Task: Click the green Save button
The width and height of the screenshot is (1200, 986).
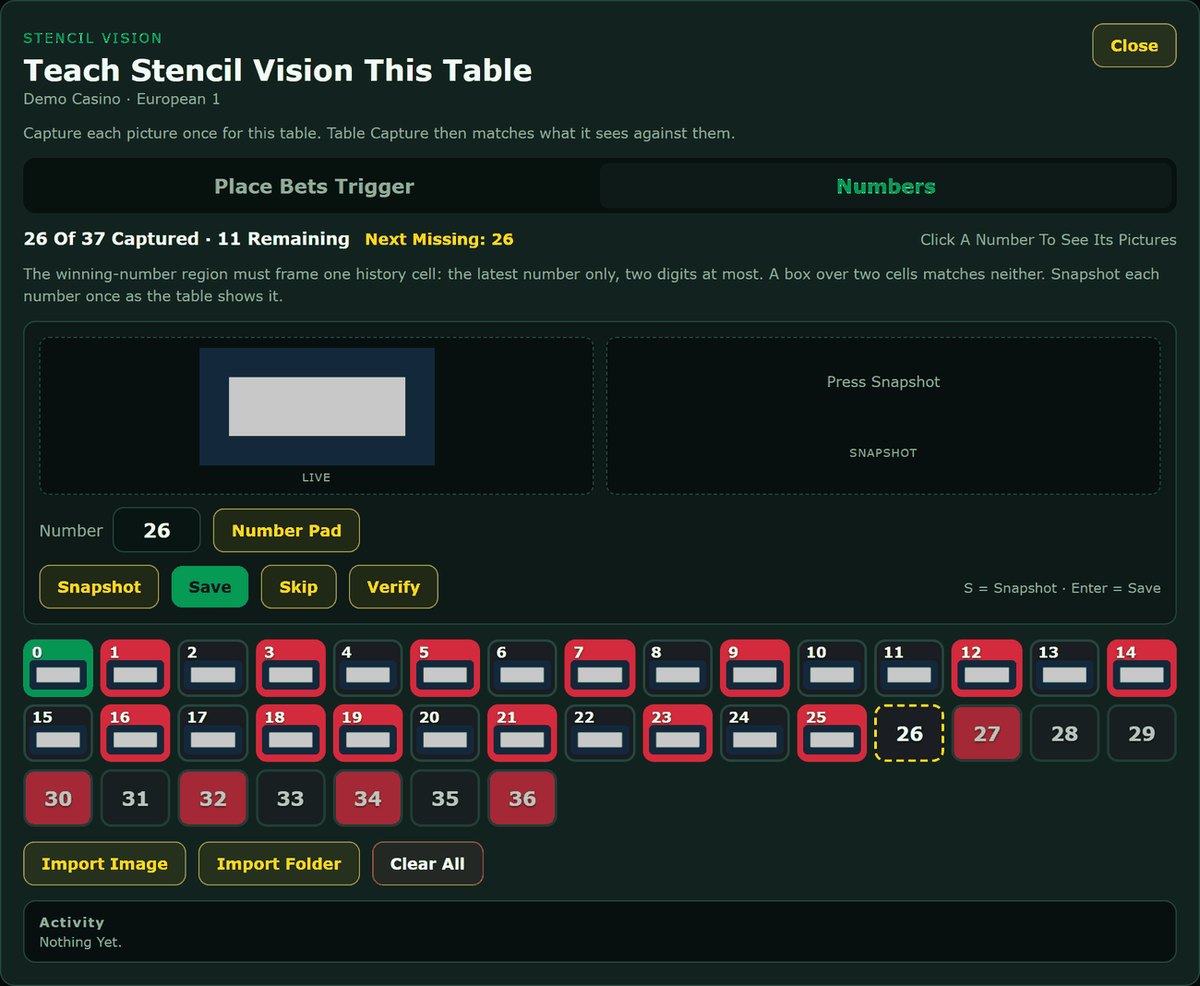Action: click(x=210, y=587)
